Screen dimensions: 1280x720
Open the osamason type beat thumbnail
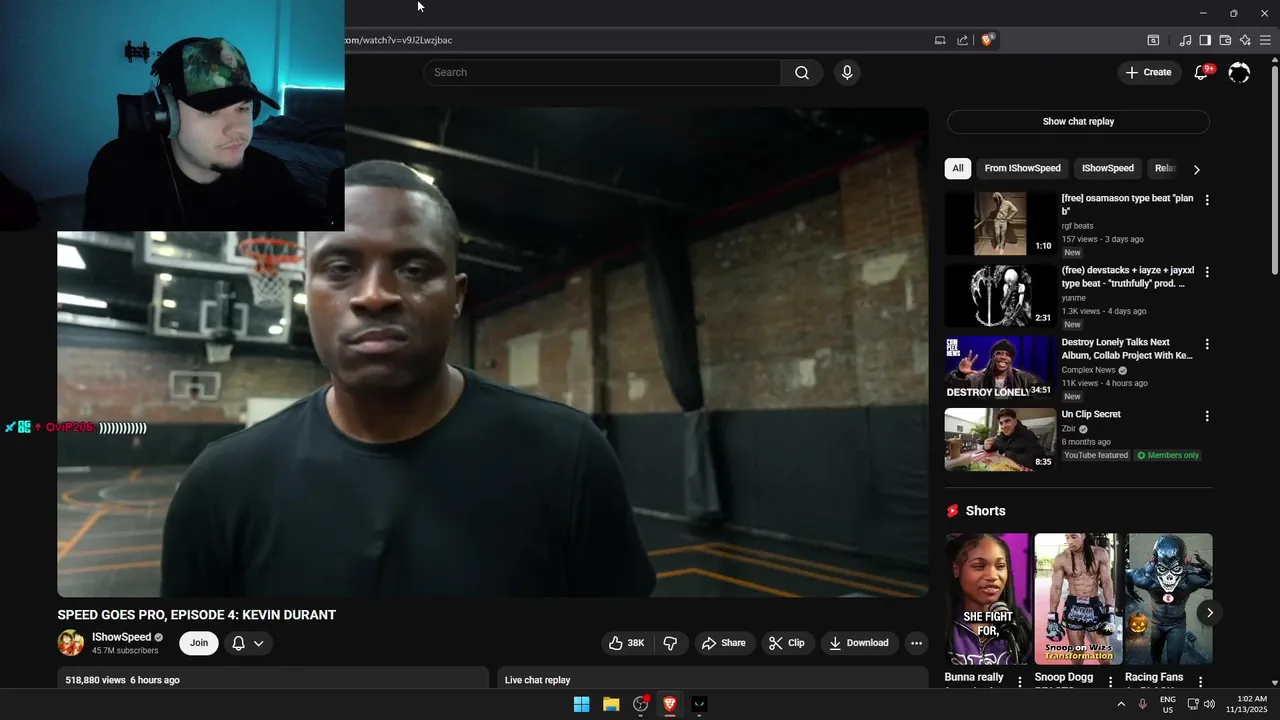pos(1000,224)
